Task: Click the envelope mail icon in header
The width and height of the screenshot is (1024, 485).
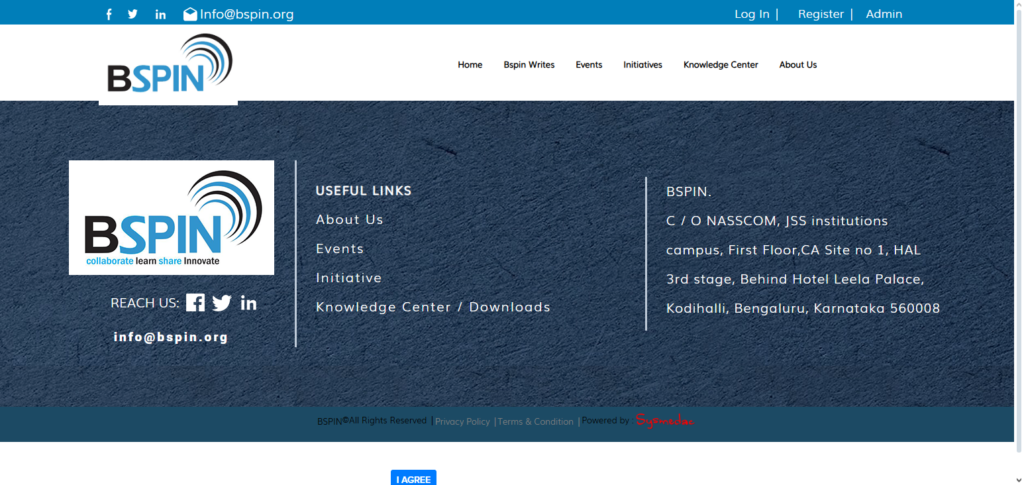Action: coord(190,14)
